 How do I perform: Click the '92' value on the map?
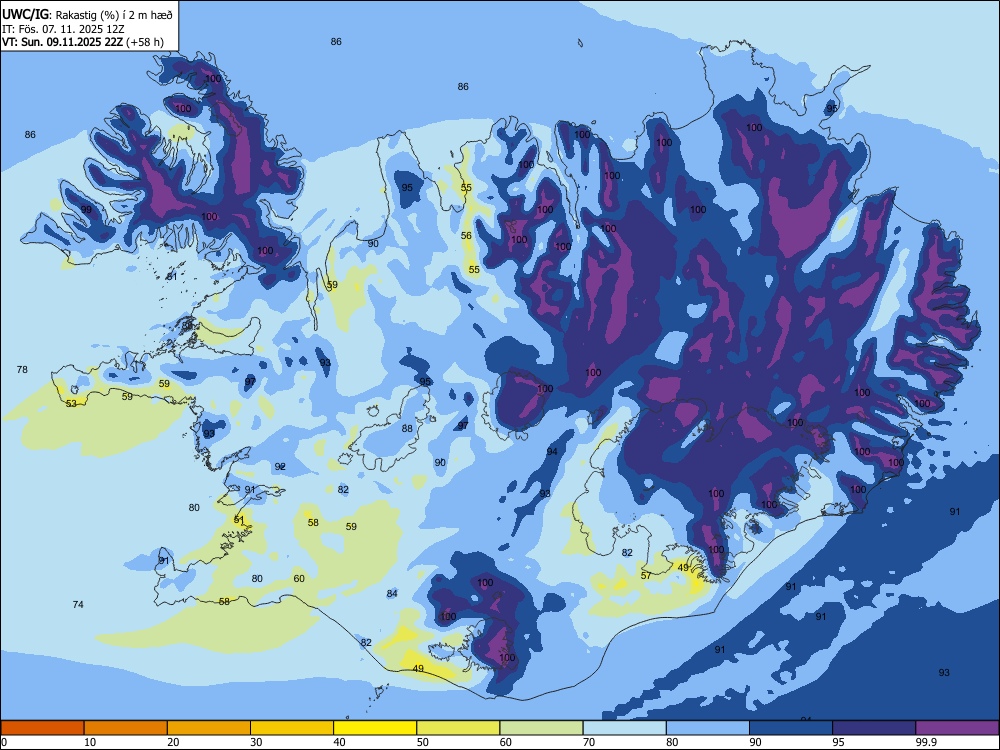coord(280,467)
